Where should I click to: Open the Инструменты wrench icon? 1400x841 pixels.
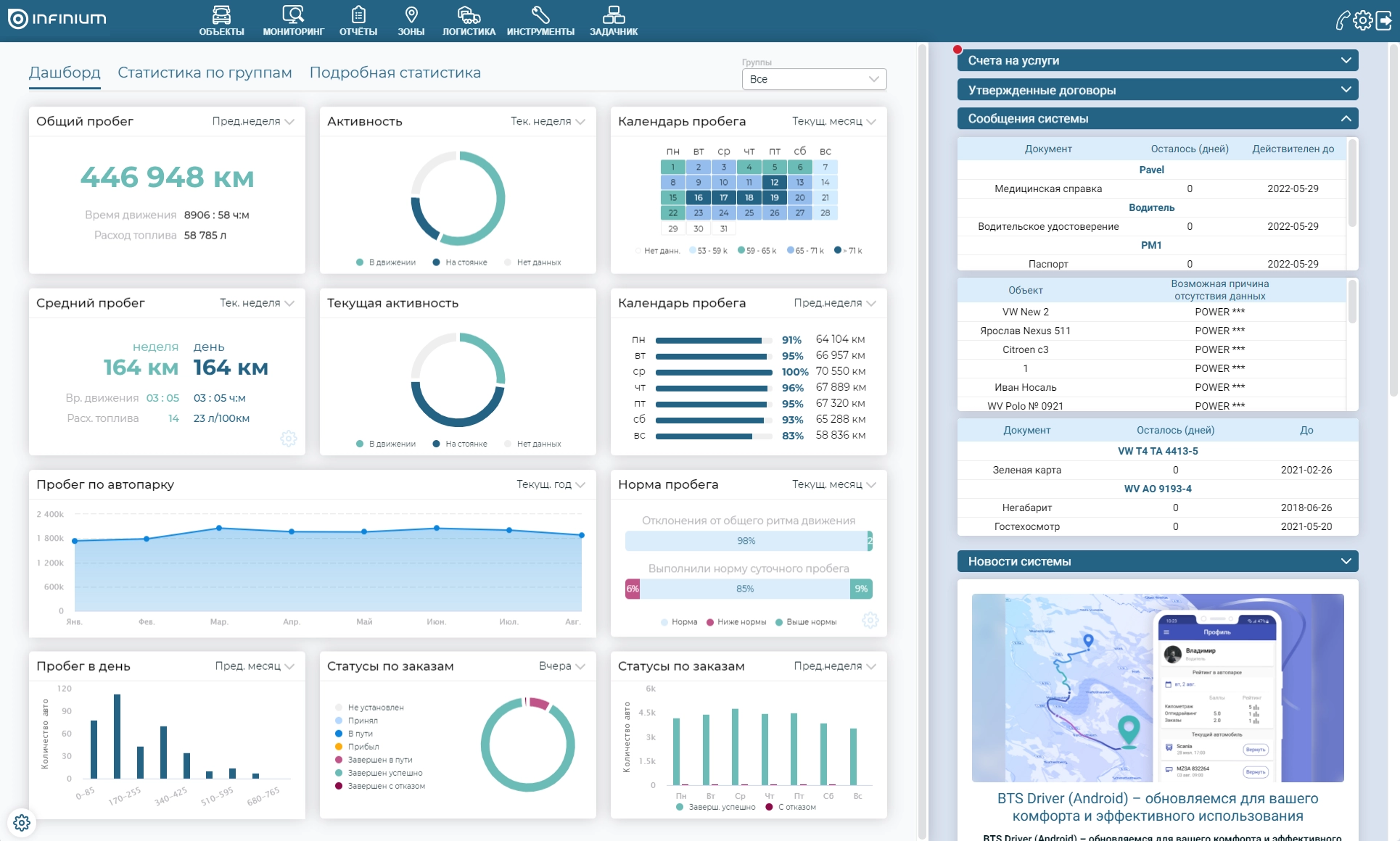point(540,20)
